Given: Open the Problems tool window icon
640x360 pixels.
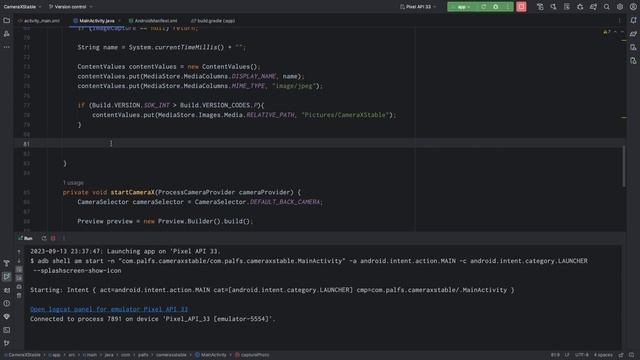Looking at the screenshot, I should [7, 303].
